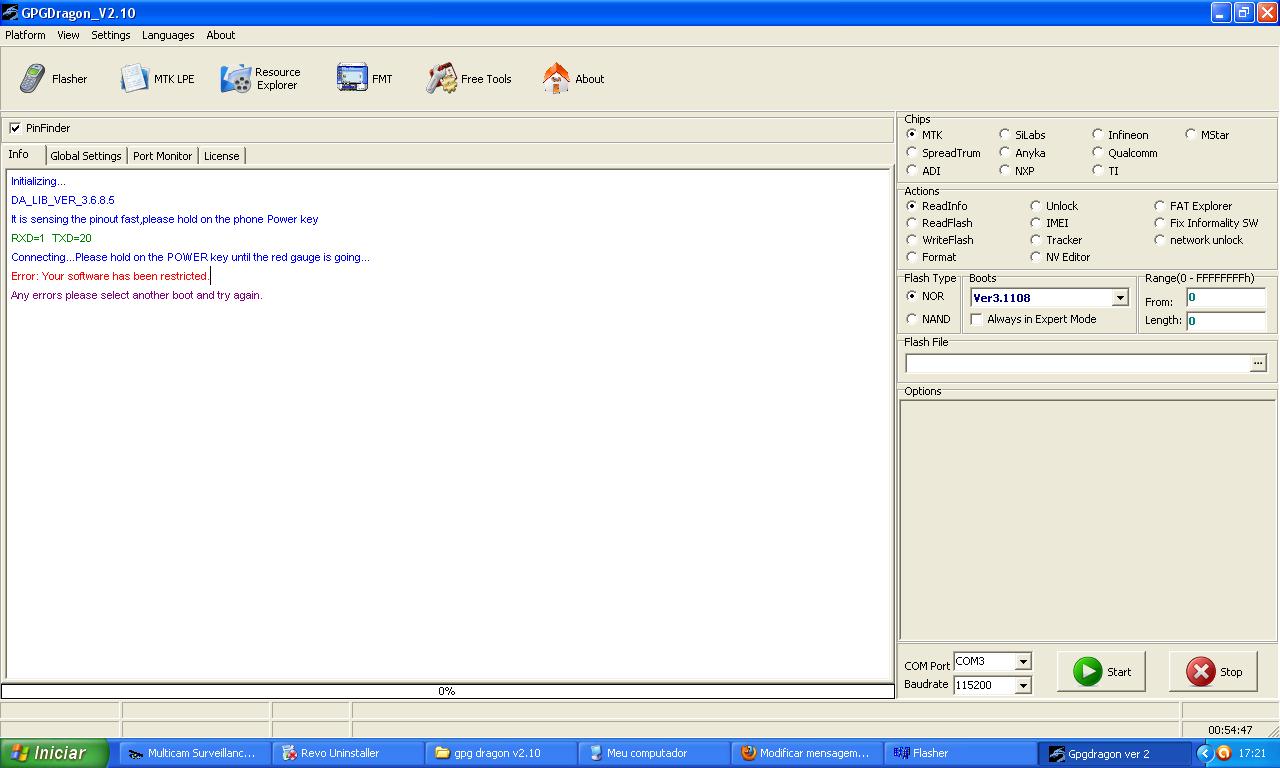Browse for Flash File using ellipsis button

coord(1258,363)
